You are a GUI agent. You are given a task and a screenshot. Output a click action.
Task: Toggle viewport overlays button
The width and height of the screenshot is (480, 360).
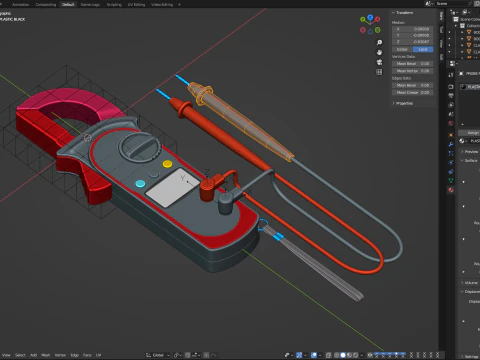coord(314,355)
